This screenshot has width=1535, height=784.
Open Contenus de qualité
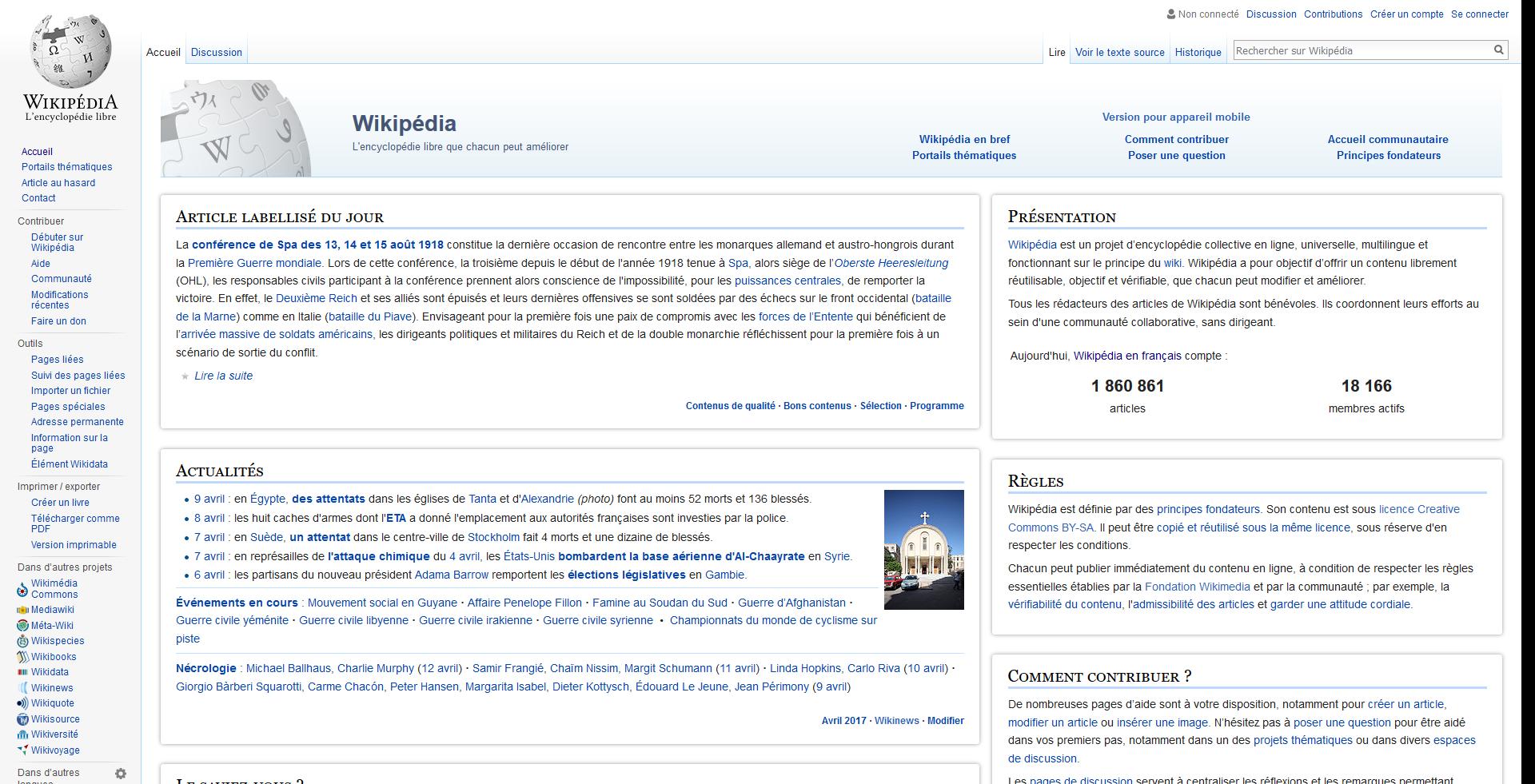coord(731,406)
